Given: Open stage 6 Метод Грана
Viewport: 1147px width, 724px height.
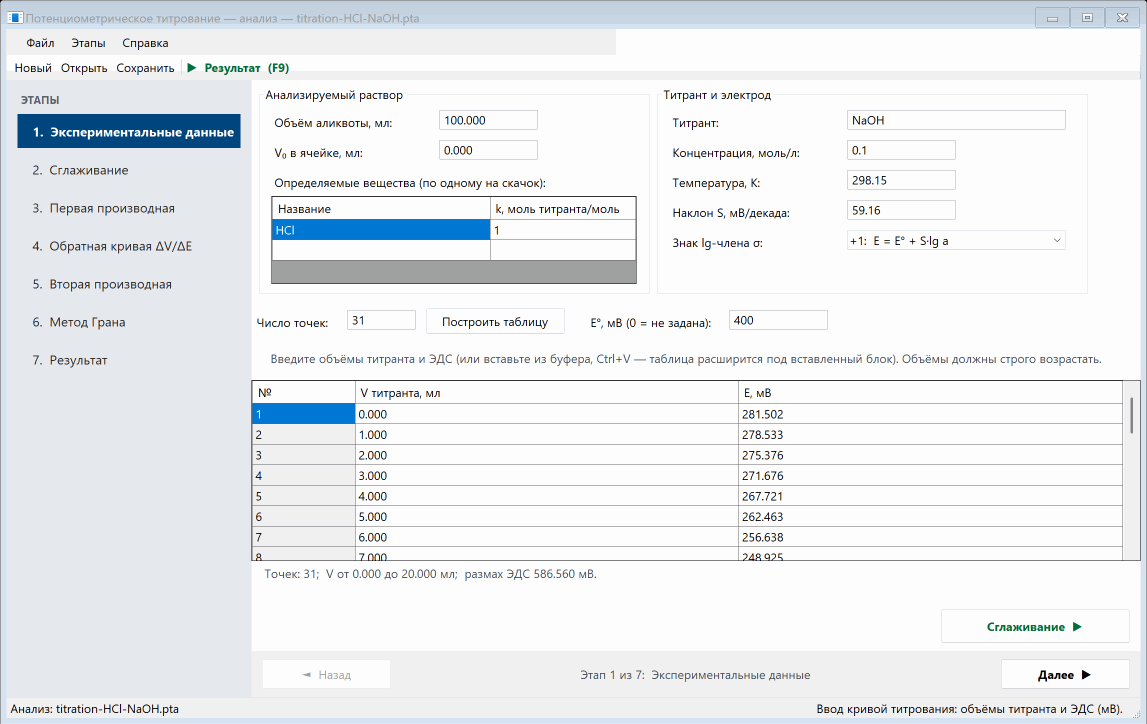Looking at the screenshot, I should [129, 322].
